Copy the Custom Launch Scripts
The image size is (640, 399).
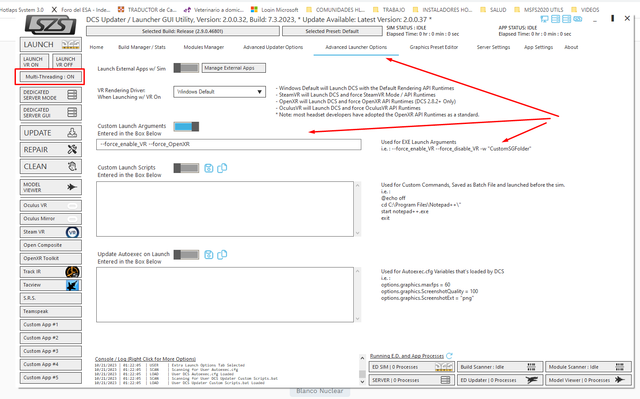click(222, 168)
